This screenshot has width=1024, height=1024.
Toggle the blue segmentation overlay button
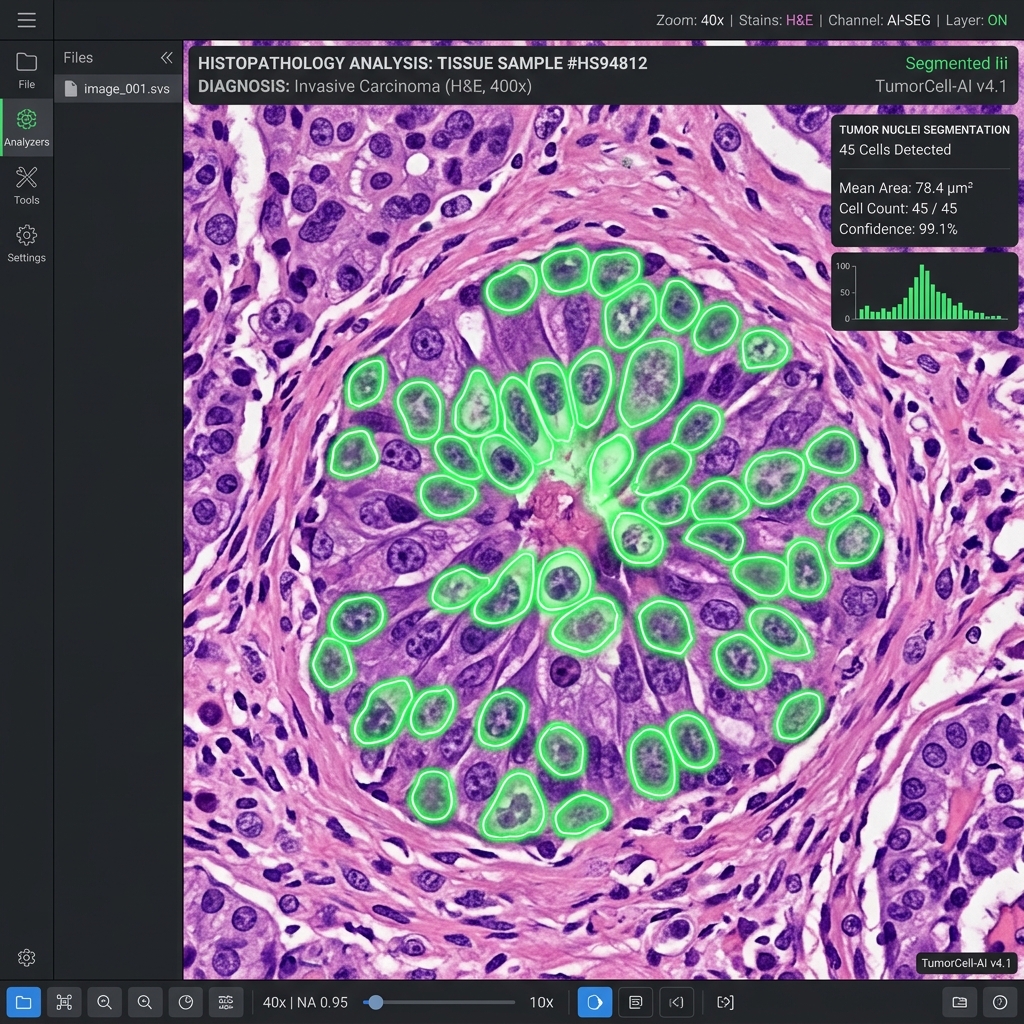coord(595,1002)
